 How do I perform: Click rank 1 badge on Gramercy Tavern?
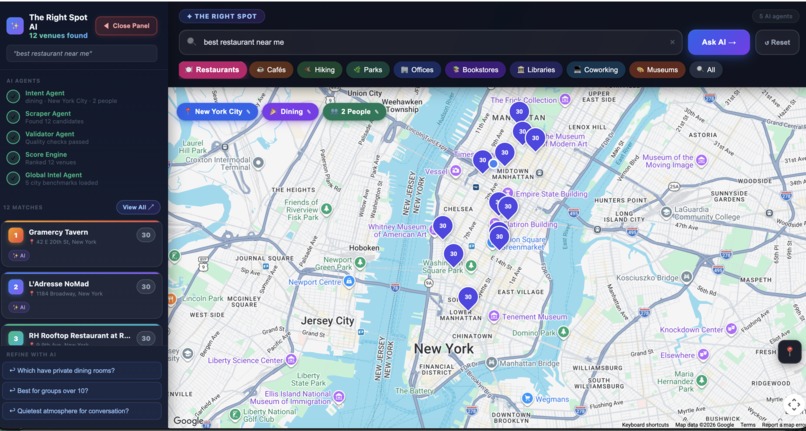coord(16,236)
